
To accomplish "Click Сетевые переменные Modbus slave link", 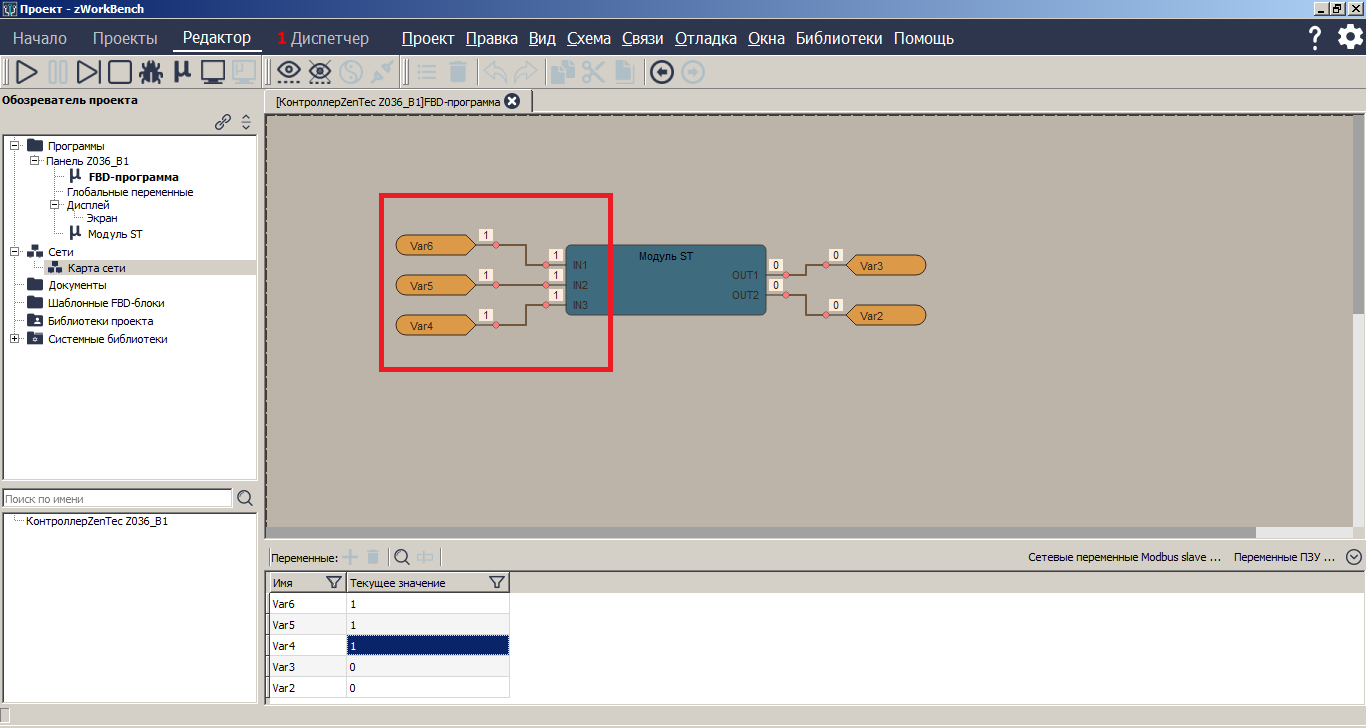I will tap(1124, 557).
